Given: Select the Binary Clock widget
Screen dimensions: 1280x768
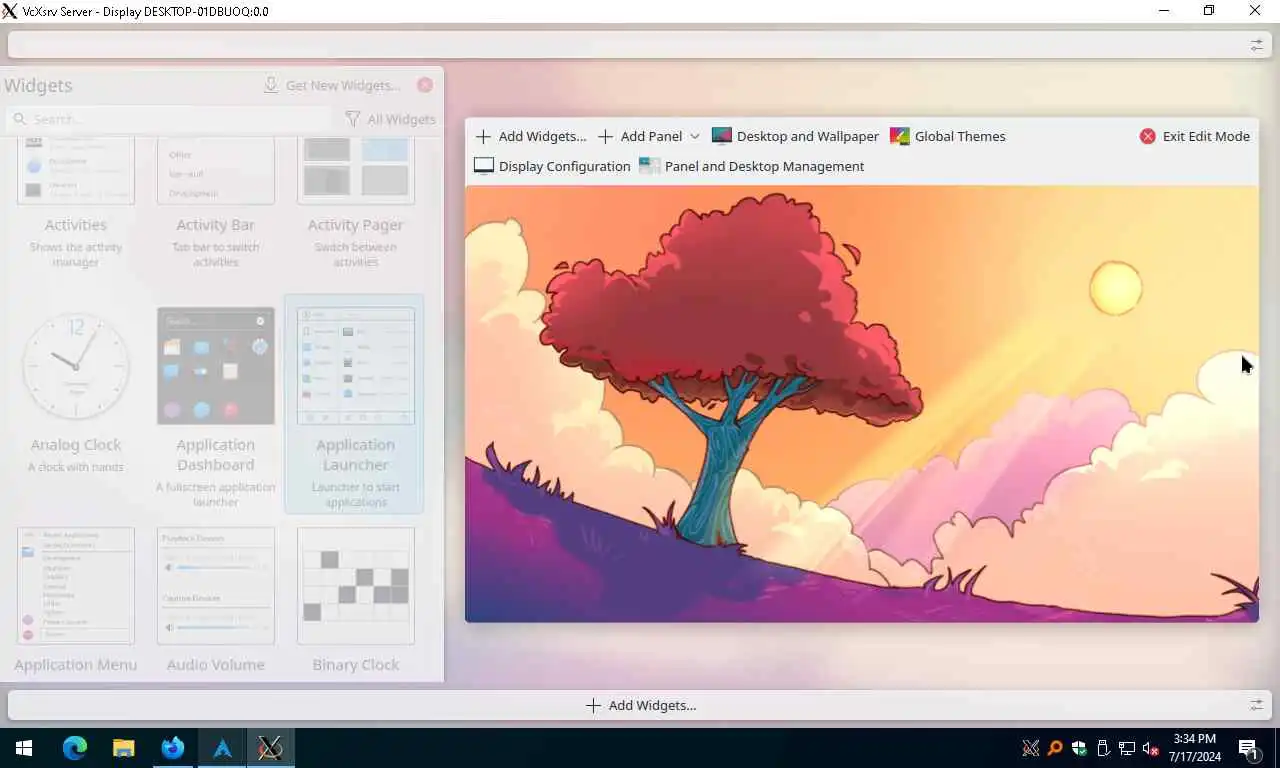Looking at the screenshot, I should click(355, 600).
